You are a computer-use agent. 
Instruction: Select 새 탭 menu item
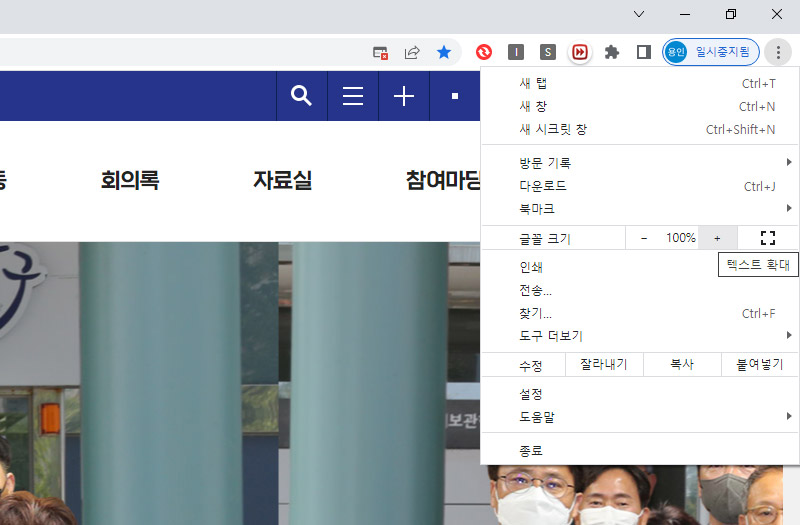click(640, 84)
